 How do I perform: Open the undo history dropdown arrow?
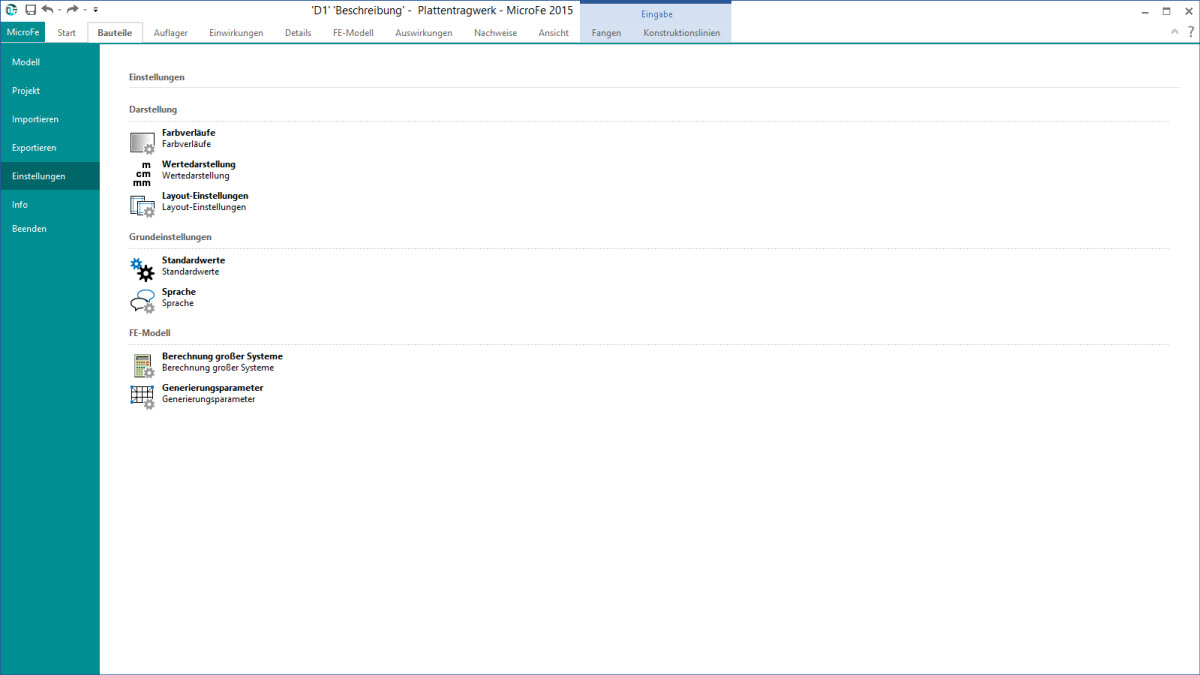click(59, 10)
